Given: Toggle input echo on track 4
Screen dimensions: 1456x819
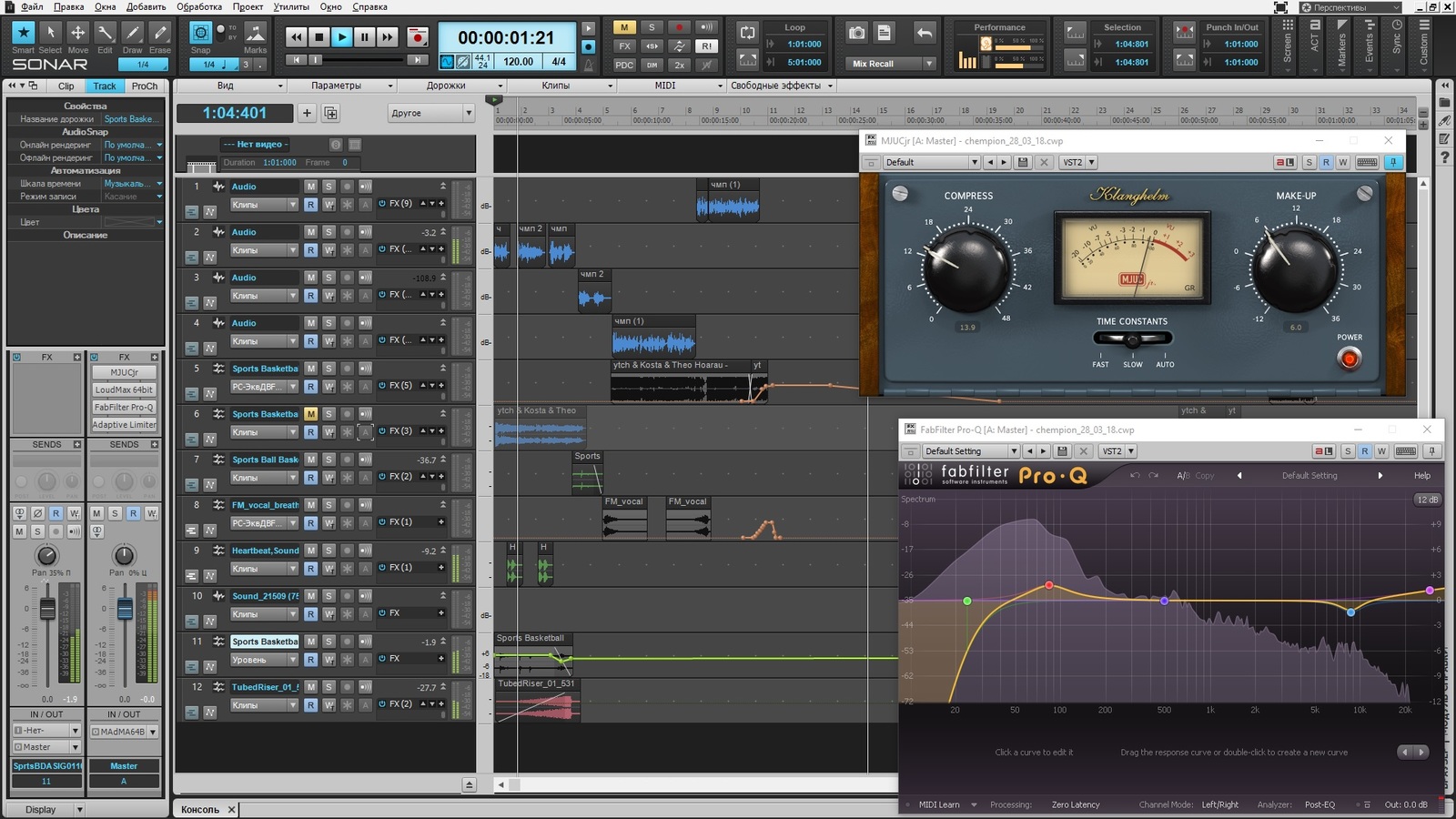Looking at the screenshot, I should [365, 322].
